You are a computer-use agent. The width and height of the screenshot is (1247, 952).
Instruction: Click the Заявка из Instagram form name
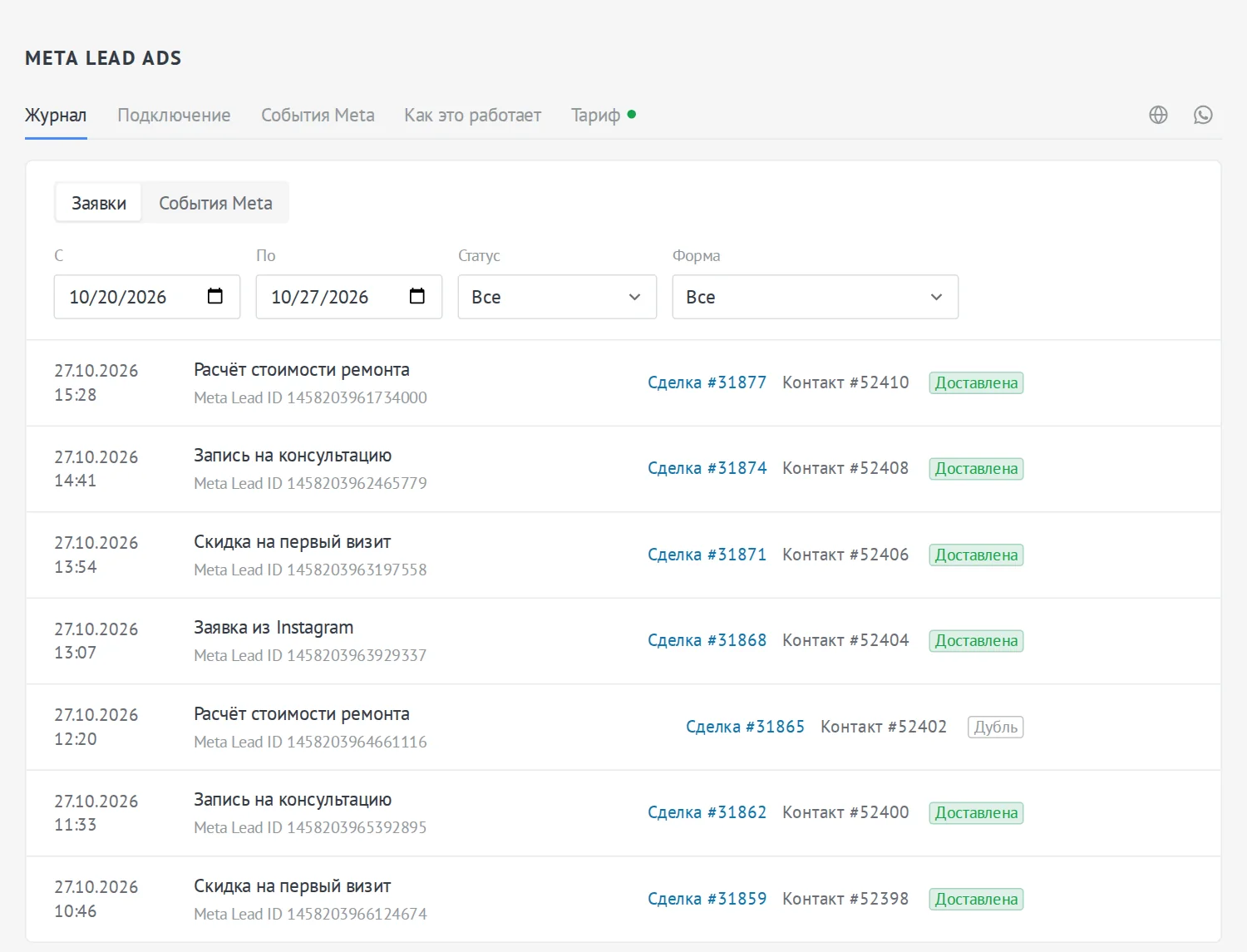[x=274, y=628]
